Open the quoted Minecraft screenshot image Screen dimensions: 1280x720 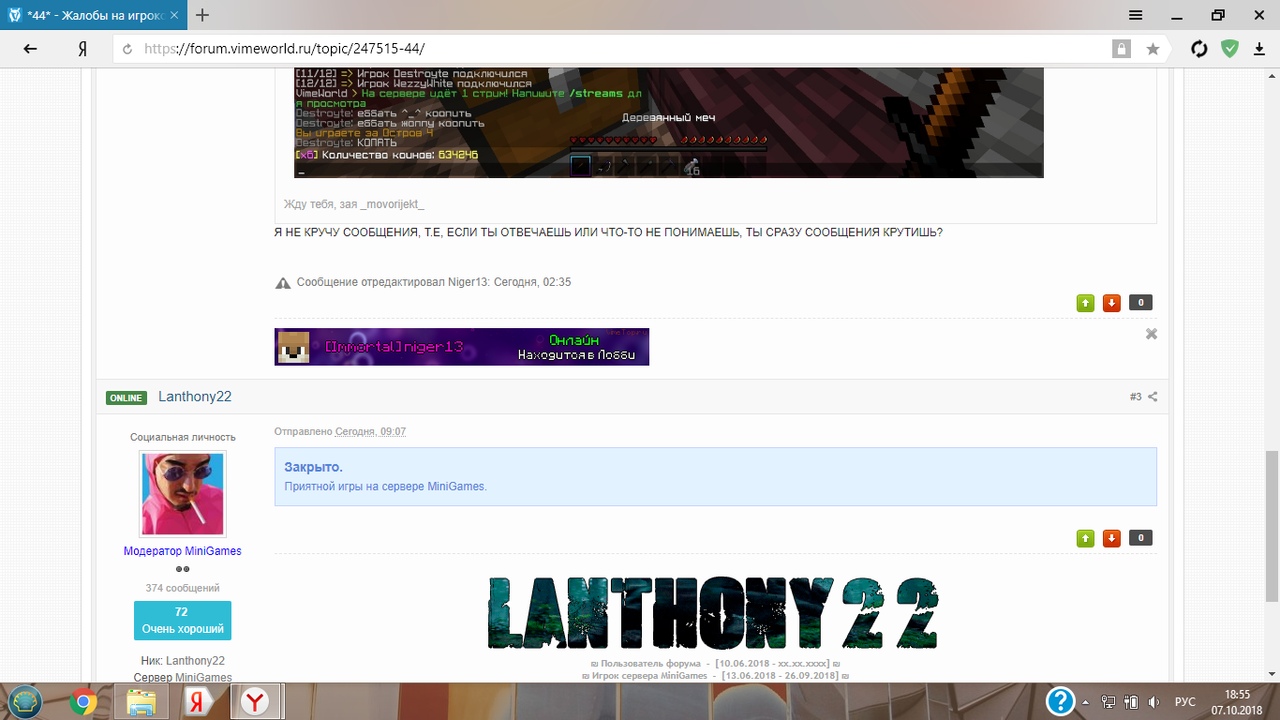pos(668,123)
